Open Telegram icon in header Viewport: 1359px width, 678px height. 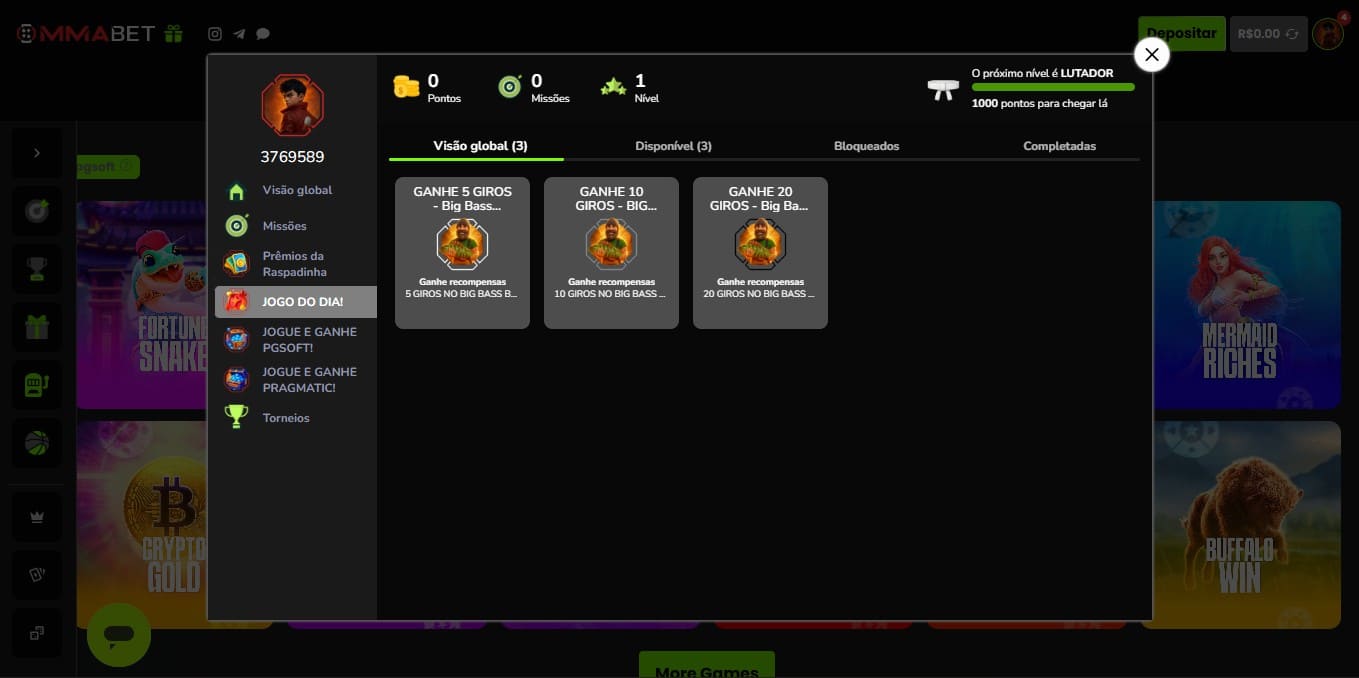click(x=239, y=34)
